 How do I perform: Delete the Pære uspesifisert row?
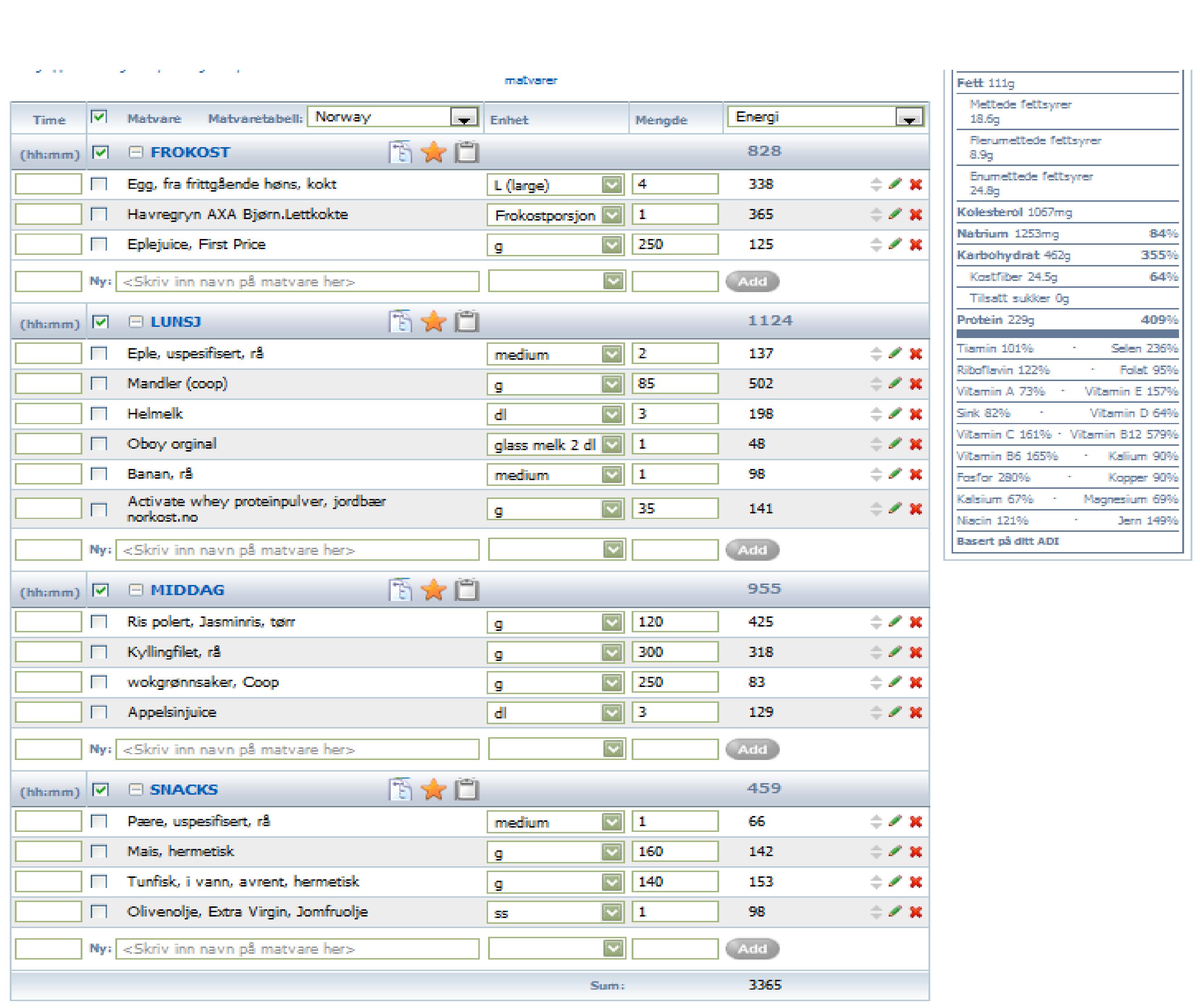click(916, 822)
